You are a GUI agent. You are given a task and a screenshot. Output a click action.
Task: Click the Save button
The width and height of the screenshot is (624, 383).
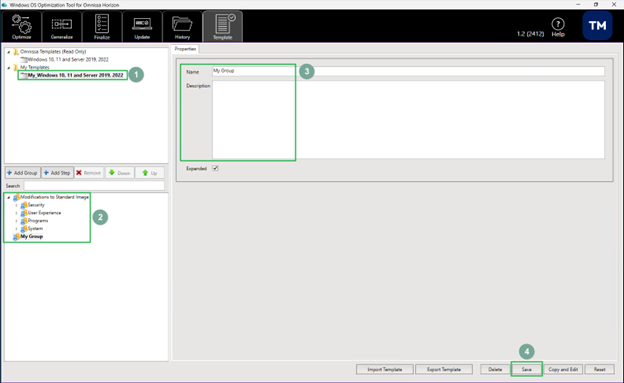click(x=526, y=369)
